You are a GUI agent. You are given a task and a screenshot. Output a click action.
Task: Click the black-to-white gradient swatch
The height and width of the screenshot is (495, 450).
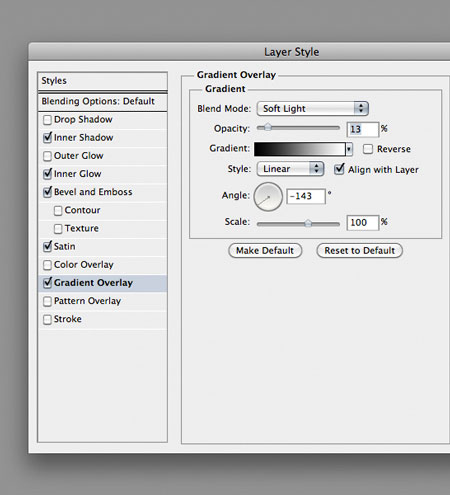300,149
